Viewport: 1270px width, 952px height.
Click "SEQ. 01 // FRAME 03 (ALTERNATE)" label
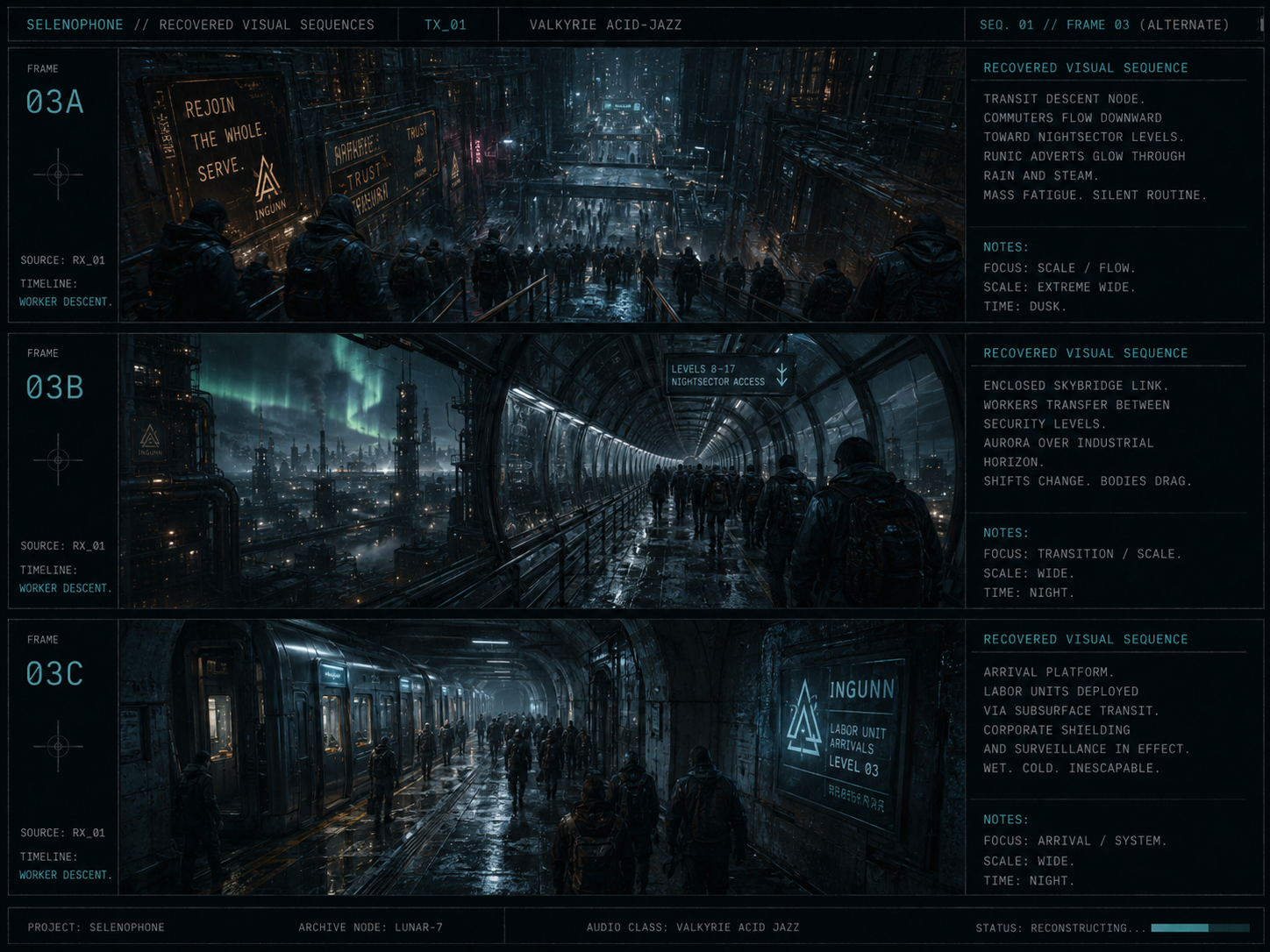1104,25
